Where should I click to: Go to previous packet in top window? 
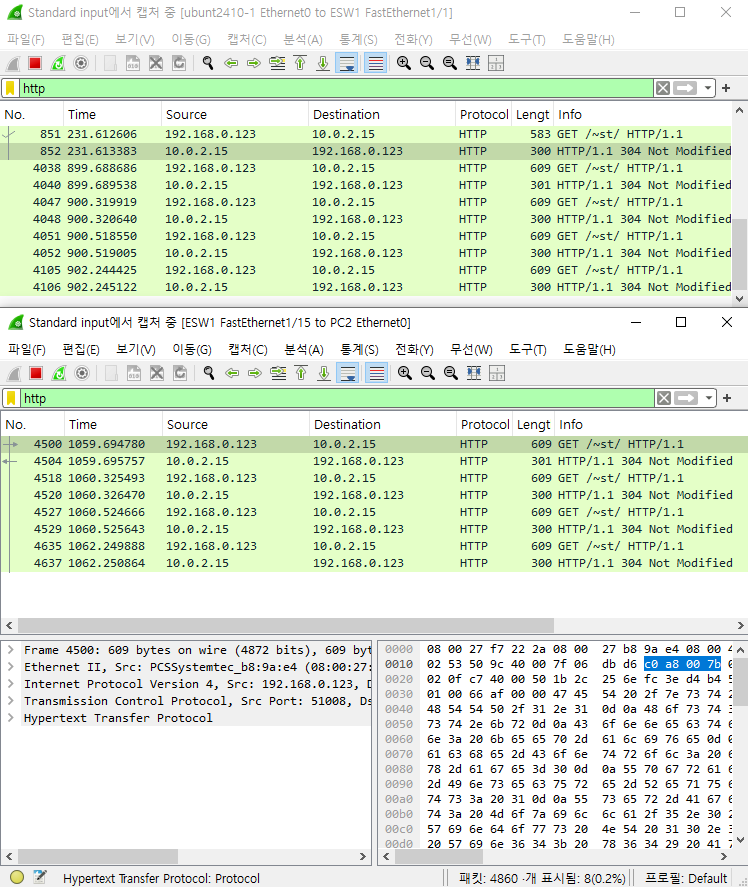tap(231, 63)
